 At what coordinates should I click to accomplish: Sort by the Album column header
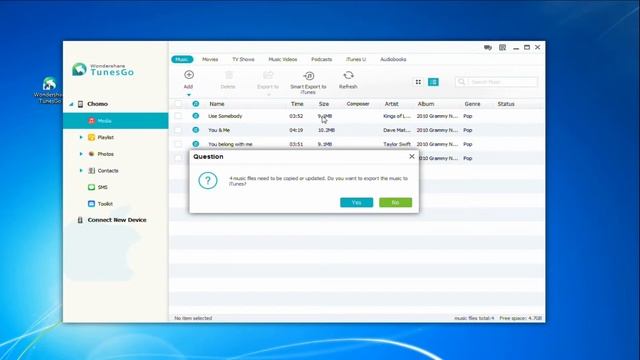click(426, 104)
